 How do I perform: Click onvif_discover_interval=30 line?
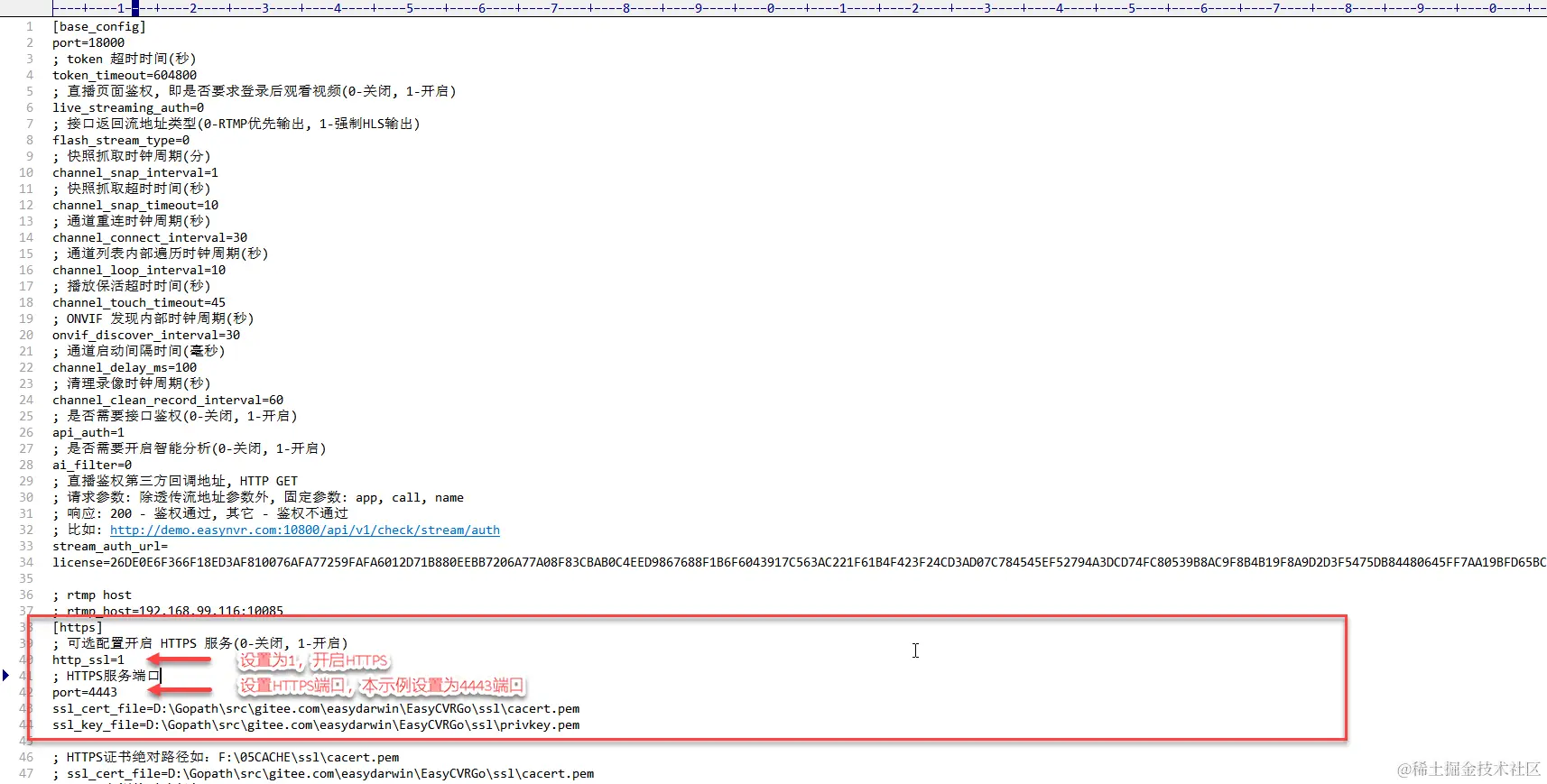146,336
